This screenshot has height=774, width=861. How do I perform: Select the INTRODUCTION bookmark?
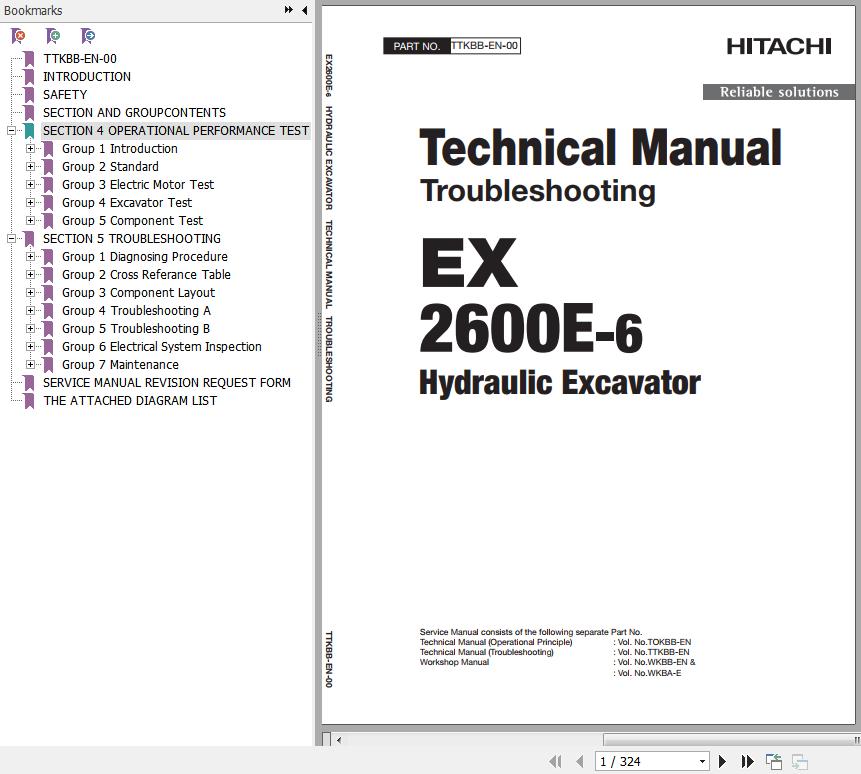tap(87, 77)
